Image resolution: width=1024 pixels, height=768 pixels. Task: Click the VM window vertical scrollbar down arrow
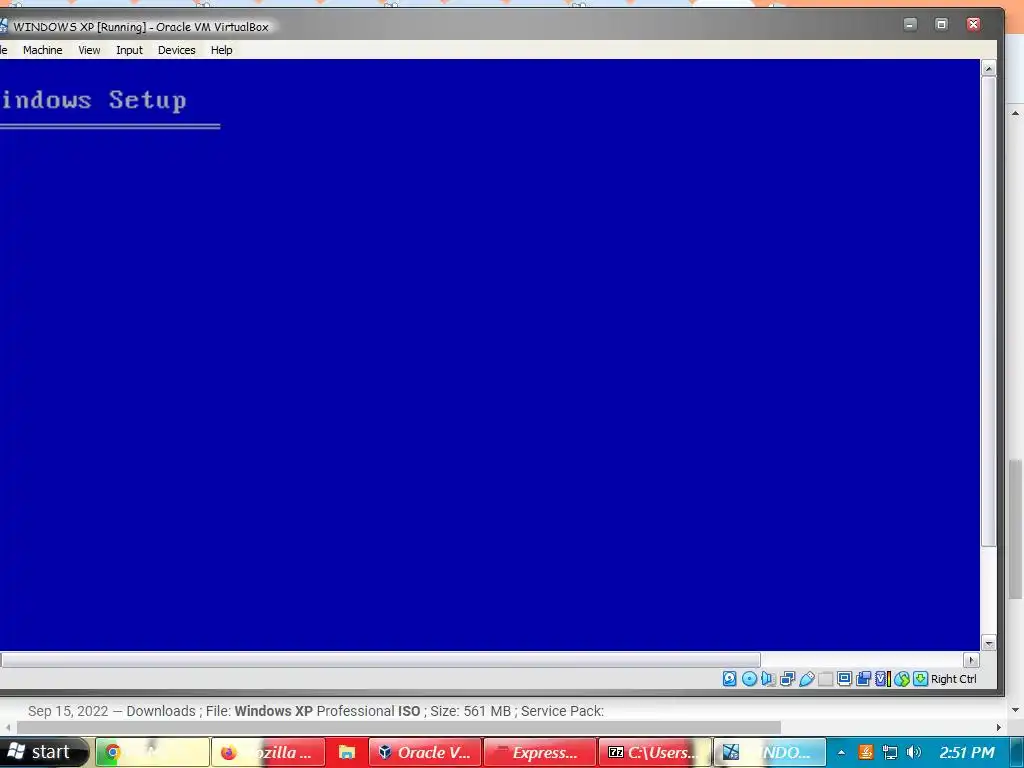[989, 643]
